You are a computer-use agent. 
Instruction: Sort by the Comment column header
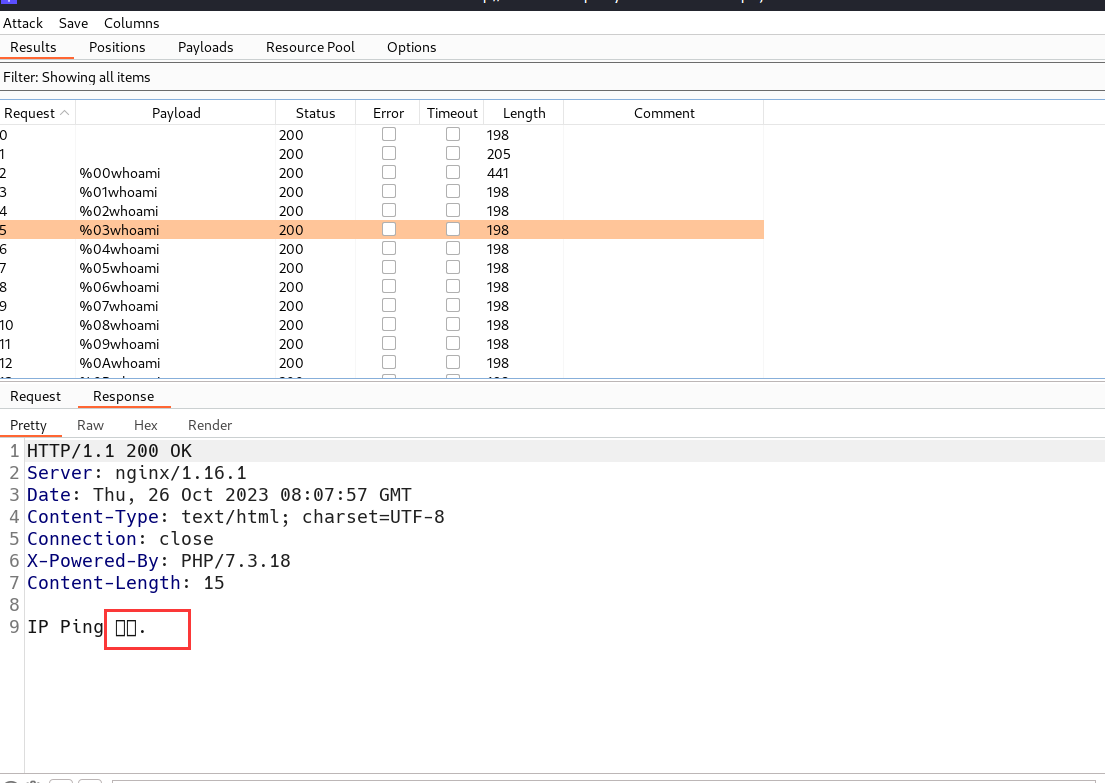click(x=664, y=113)
